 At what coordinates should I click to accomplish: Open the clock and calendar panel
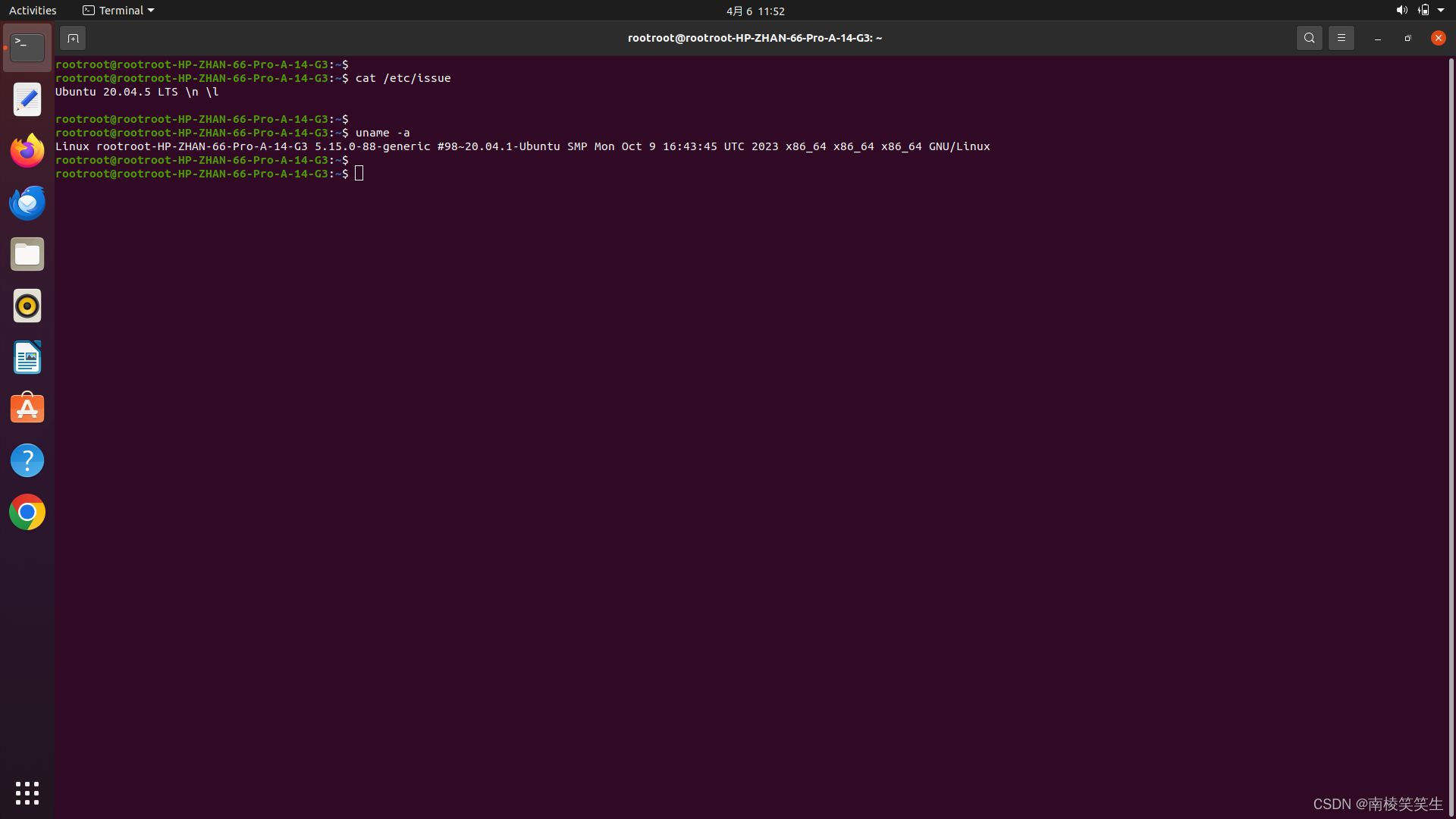point(755,11)
